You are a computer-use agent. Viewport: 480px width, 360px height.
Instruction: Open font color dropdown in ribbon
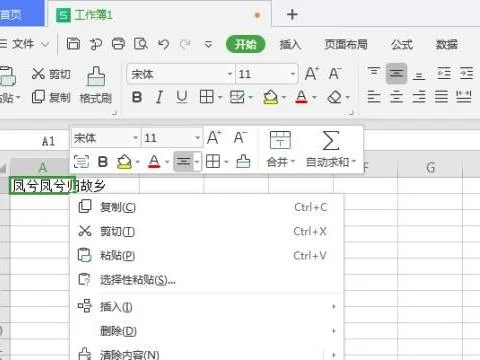314,97
